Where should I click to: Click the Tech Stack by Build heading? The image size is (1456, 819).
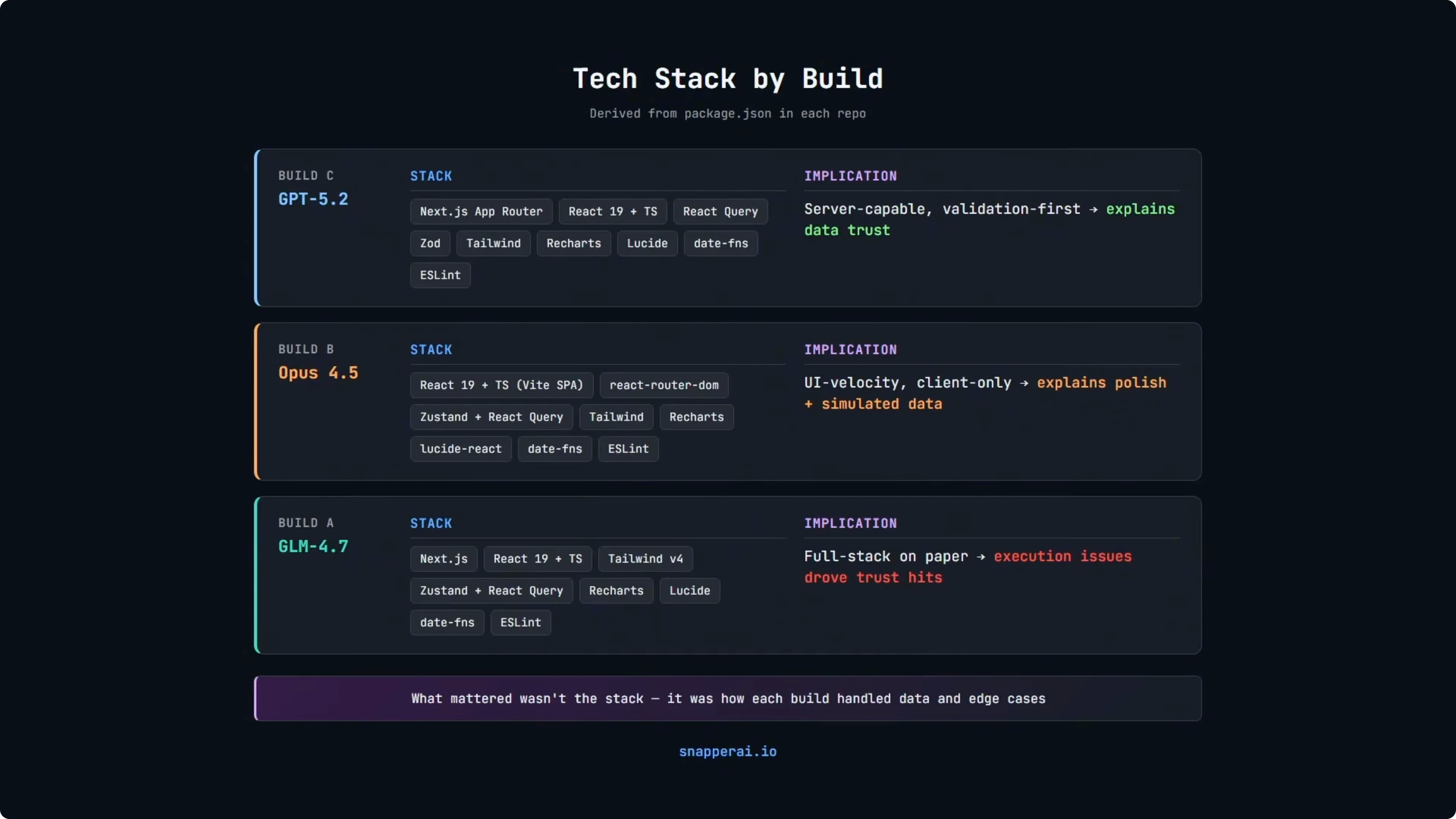(728, 79)
